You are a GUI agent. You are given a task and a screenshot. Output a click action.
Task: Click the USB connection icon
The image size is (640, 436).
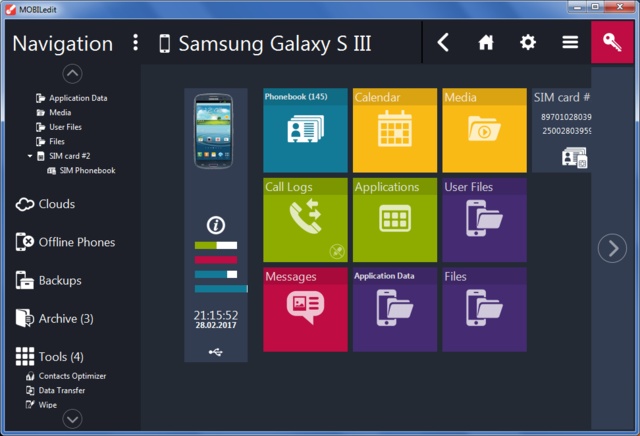[216, 352]
